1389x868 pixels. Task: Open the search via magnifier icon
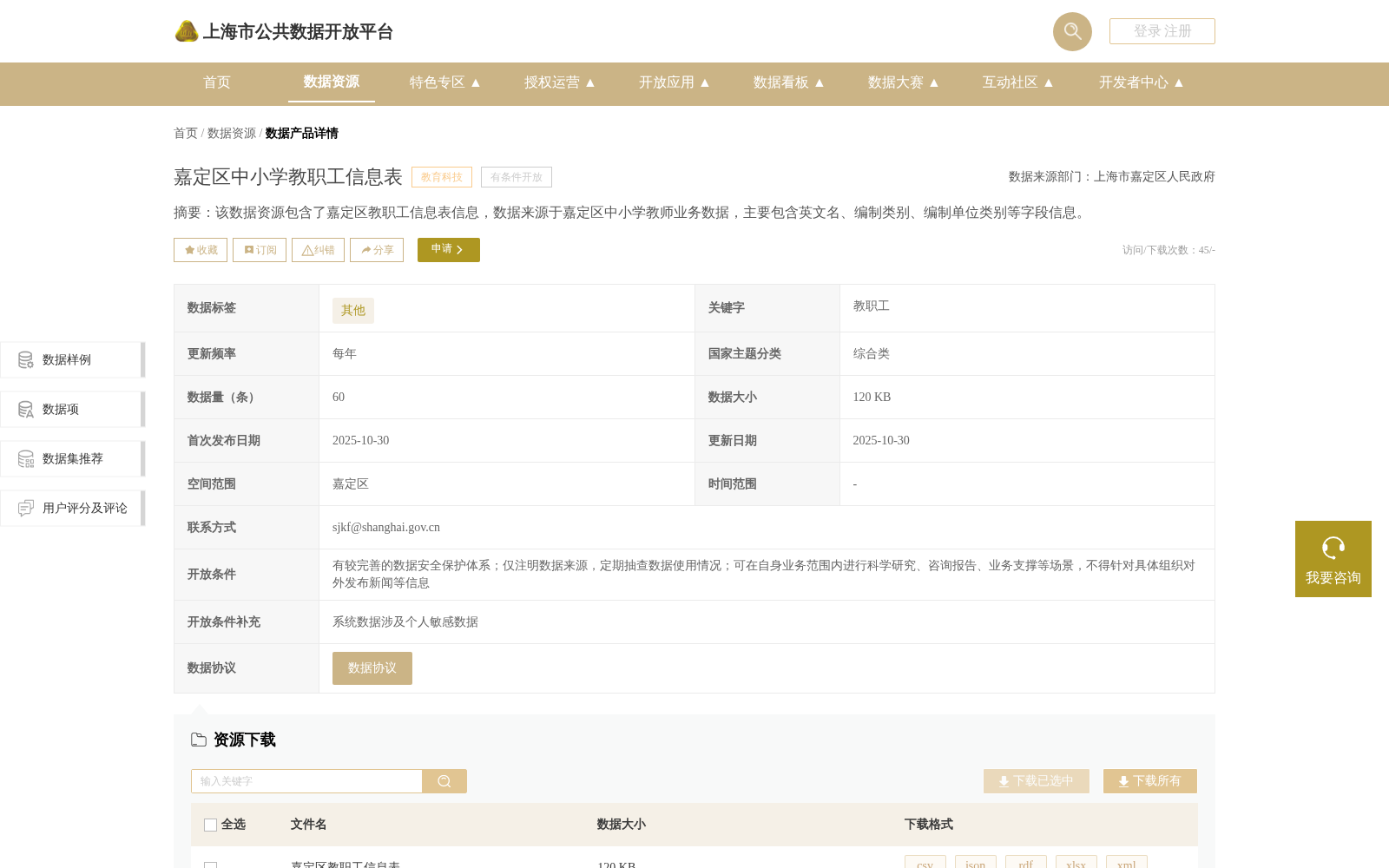coord(1072,31)
